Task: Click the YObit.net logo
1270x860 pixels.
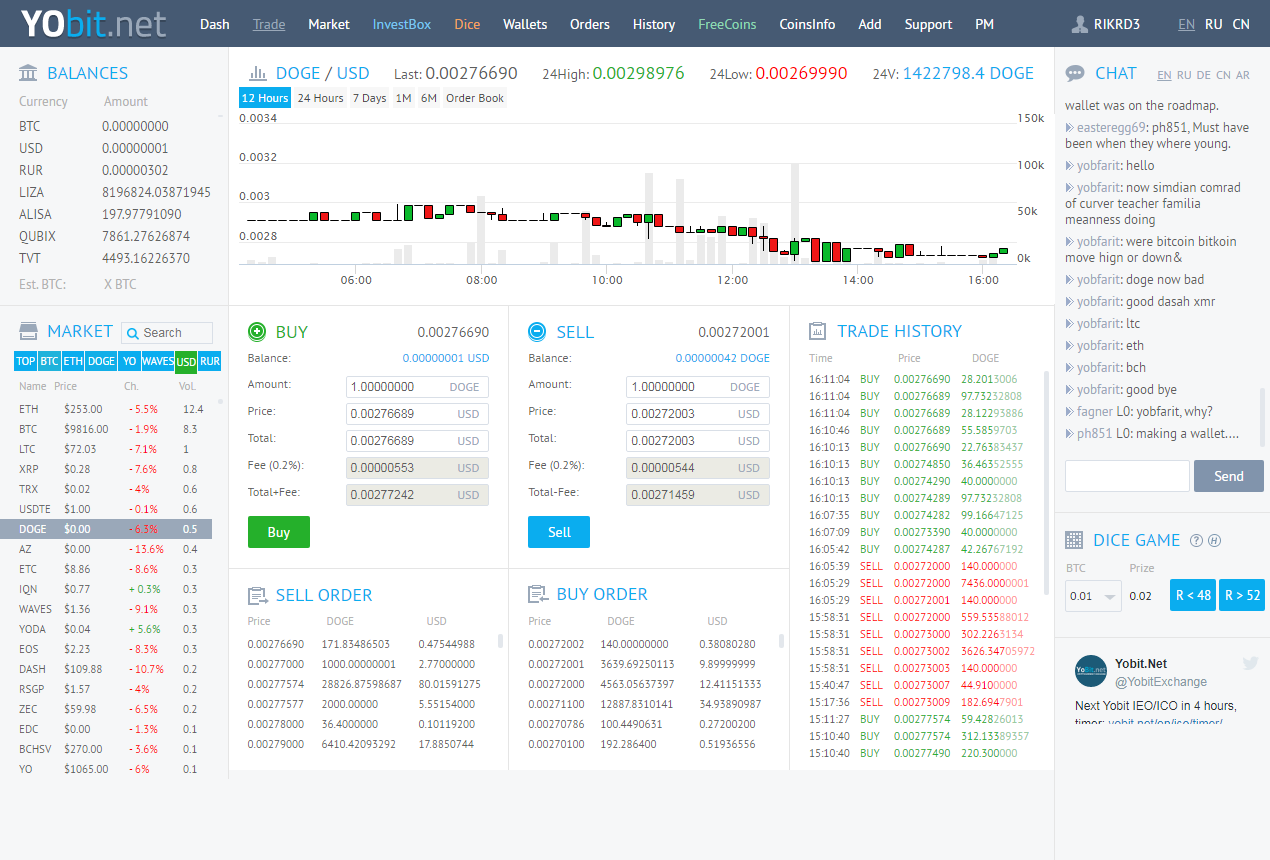Action: point(93,23)
